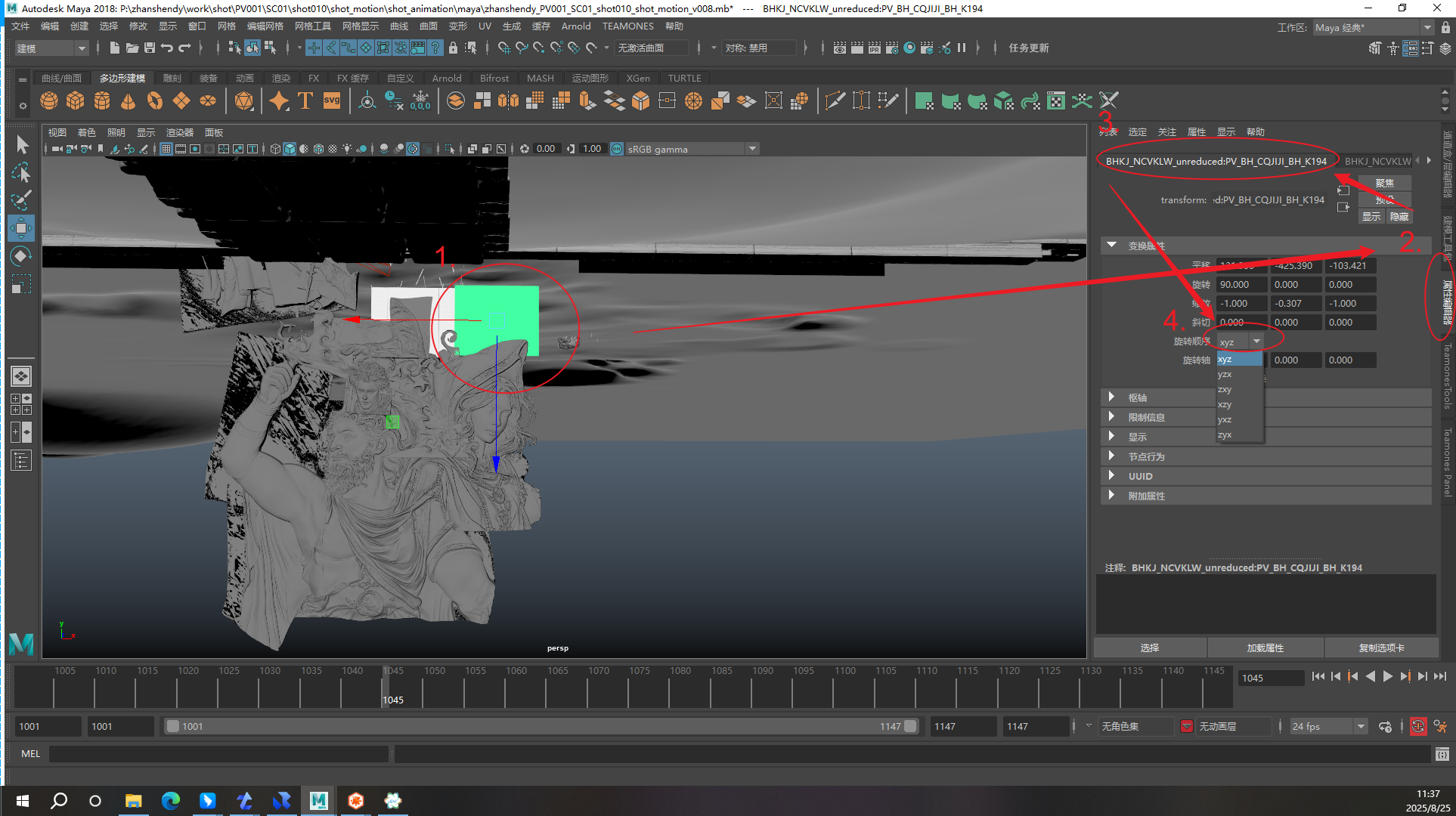Viewport: 1456px width, 816px height.
Task: Switch to the 雕刻 shelf tab
Action: [172, 78]
